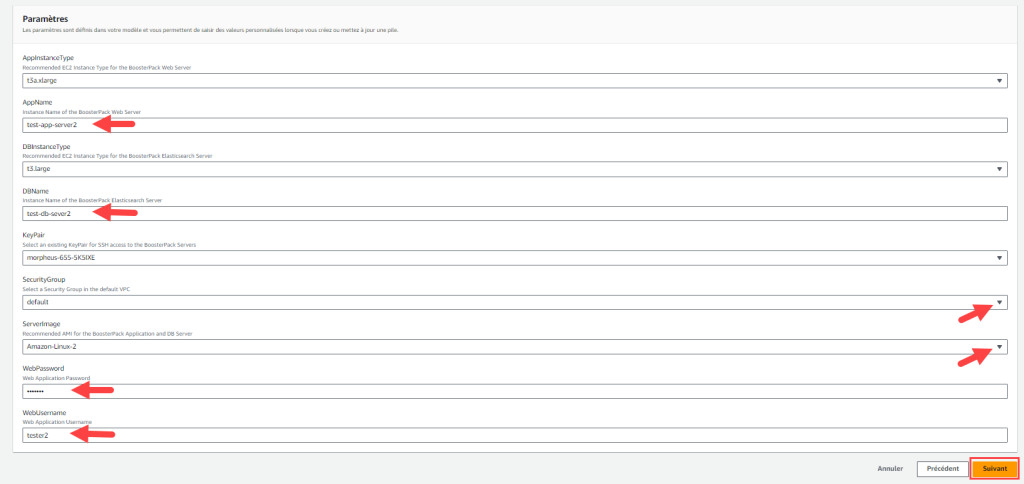The height and width of the screenshot is (484, 1024).
Task: Click the SecurityGroup dropdown arrow
Action: click(x=1000, y=302)
